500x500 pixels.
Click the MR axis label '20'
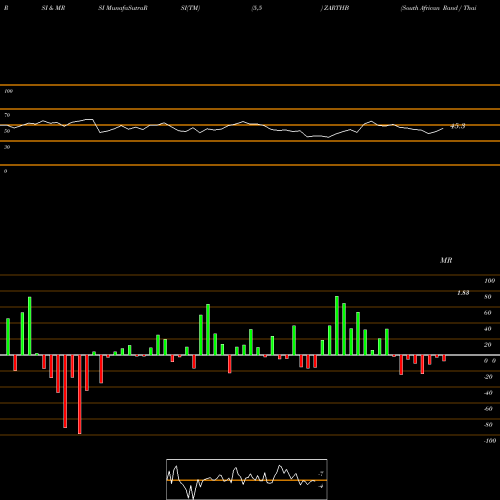tap(488, 345)
